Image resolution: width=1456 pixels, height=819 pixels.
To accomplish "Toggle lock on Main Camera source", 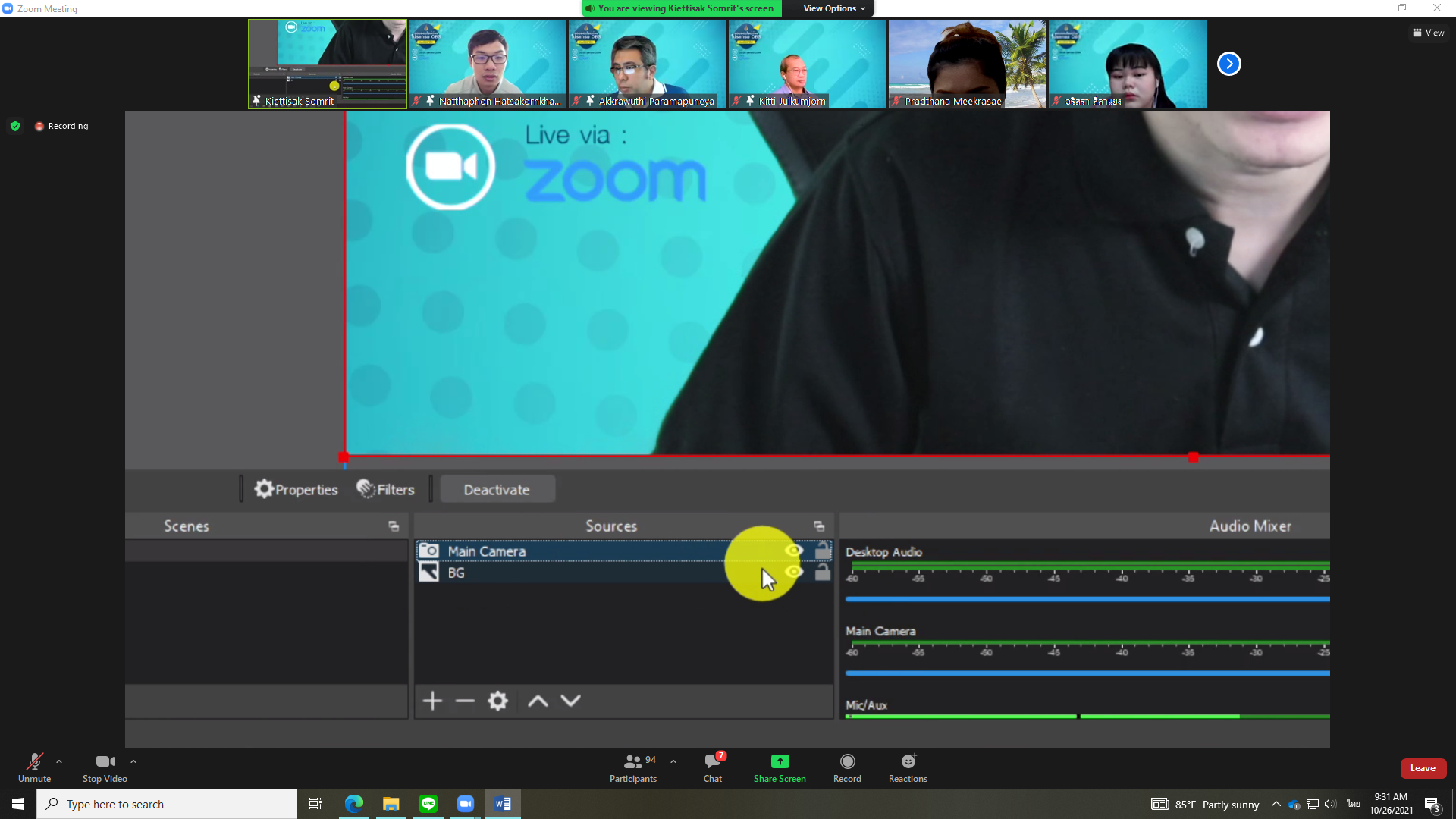I will tap(823, 551).
